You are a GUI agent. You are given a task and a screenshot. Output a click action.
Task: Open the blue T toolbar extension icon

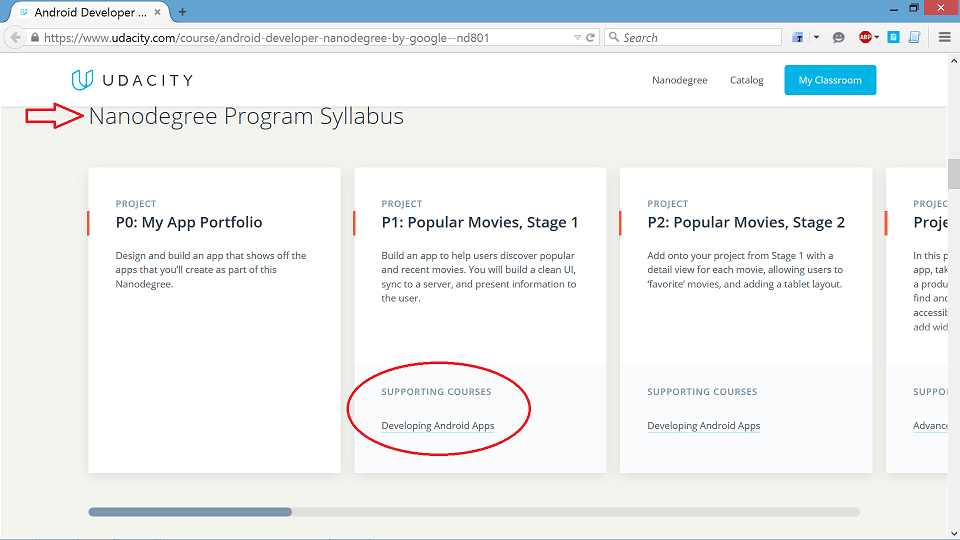pyautogui.click(x=797, y=38)
